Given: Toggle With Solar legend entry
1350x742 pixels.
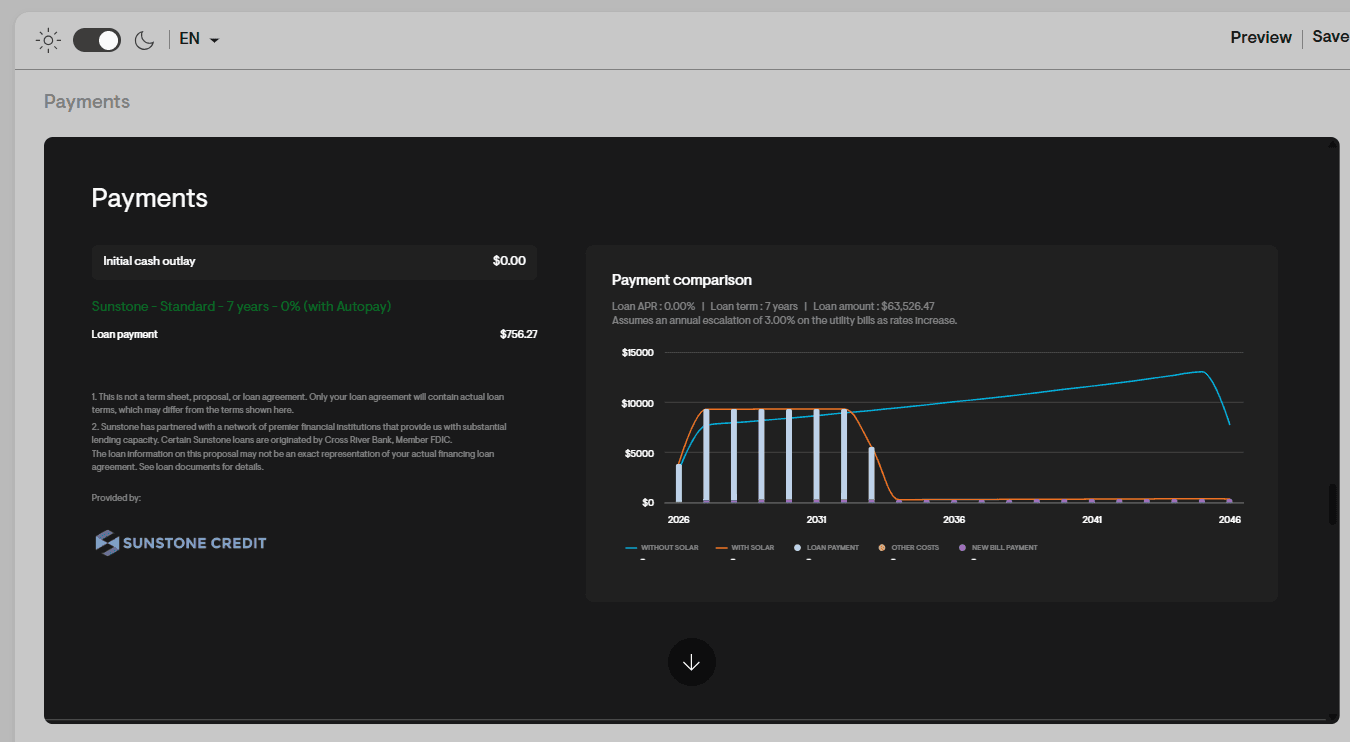Looking at the screenshot, I should click(746, 548).
